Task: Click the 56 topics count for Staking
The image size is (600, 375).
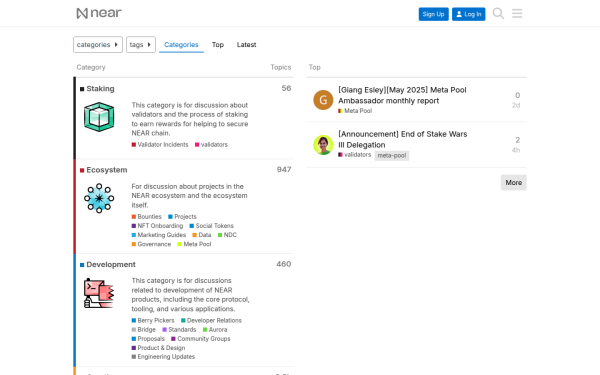Action: [286, 88]
